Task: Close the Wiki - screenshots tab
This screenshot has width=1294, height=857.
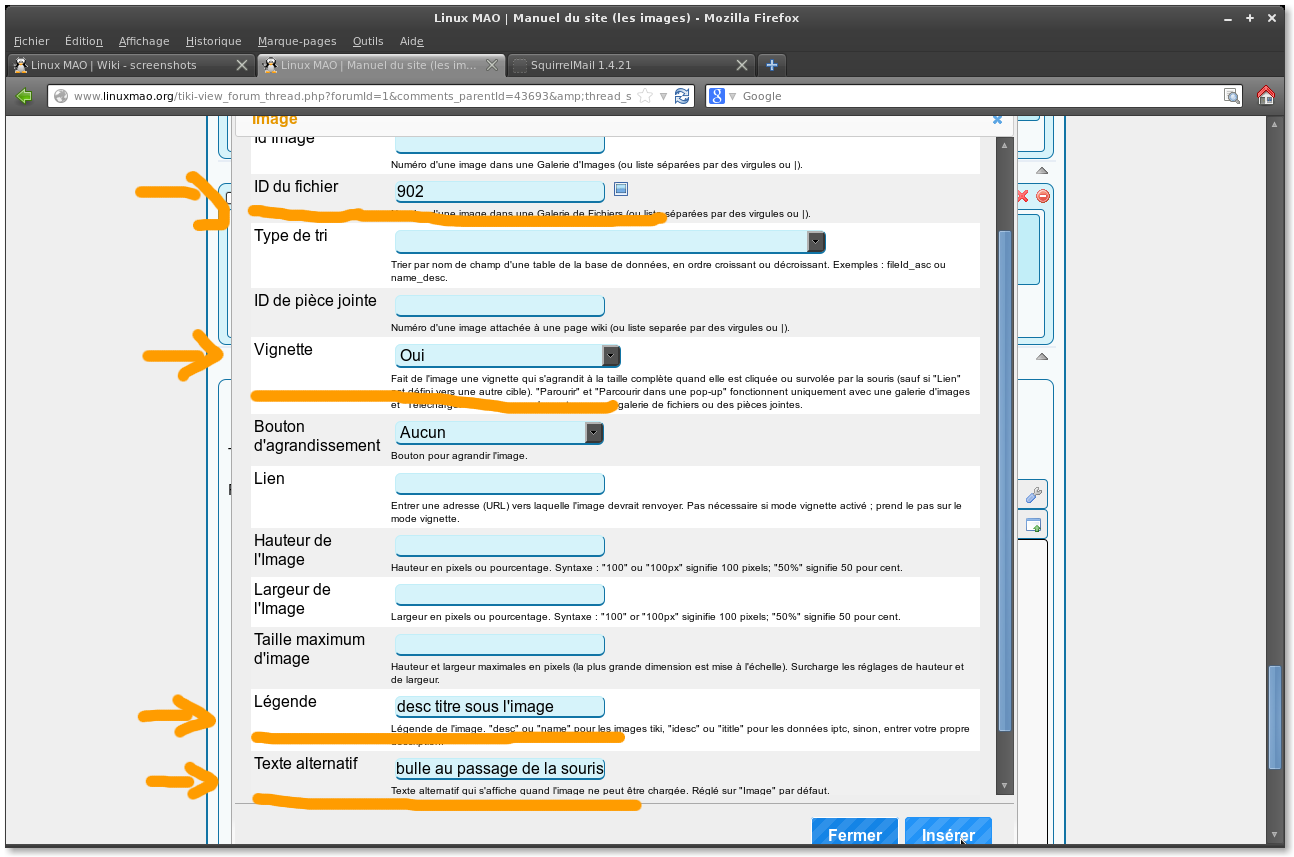Action: [x=241, y=65]
